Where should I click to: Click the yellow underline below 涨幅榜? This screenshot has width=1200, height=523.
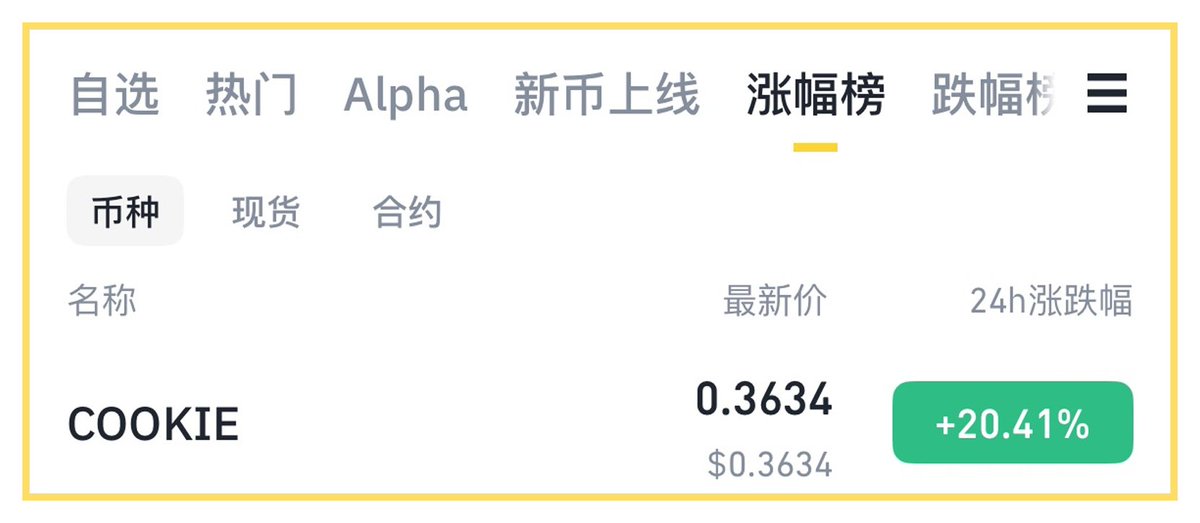[x=815, y=147]
